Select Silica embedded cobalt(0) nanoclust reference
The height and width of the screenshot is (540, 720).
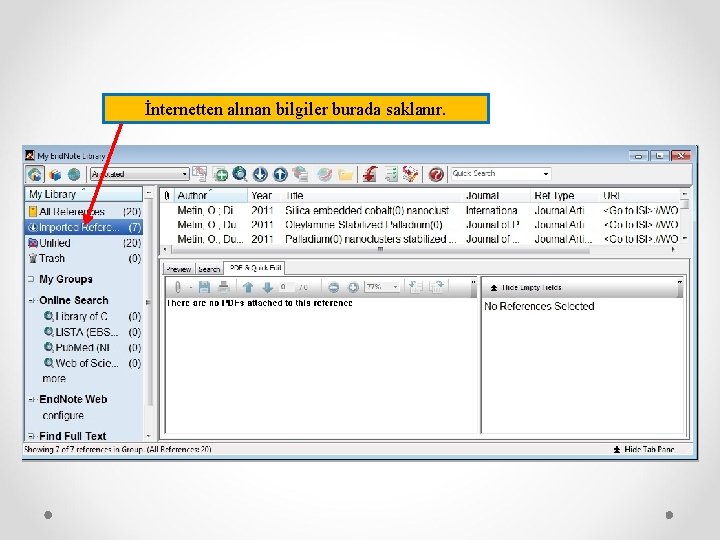(422, 211)
